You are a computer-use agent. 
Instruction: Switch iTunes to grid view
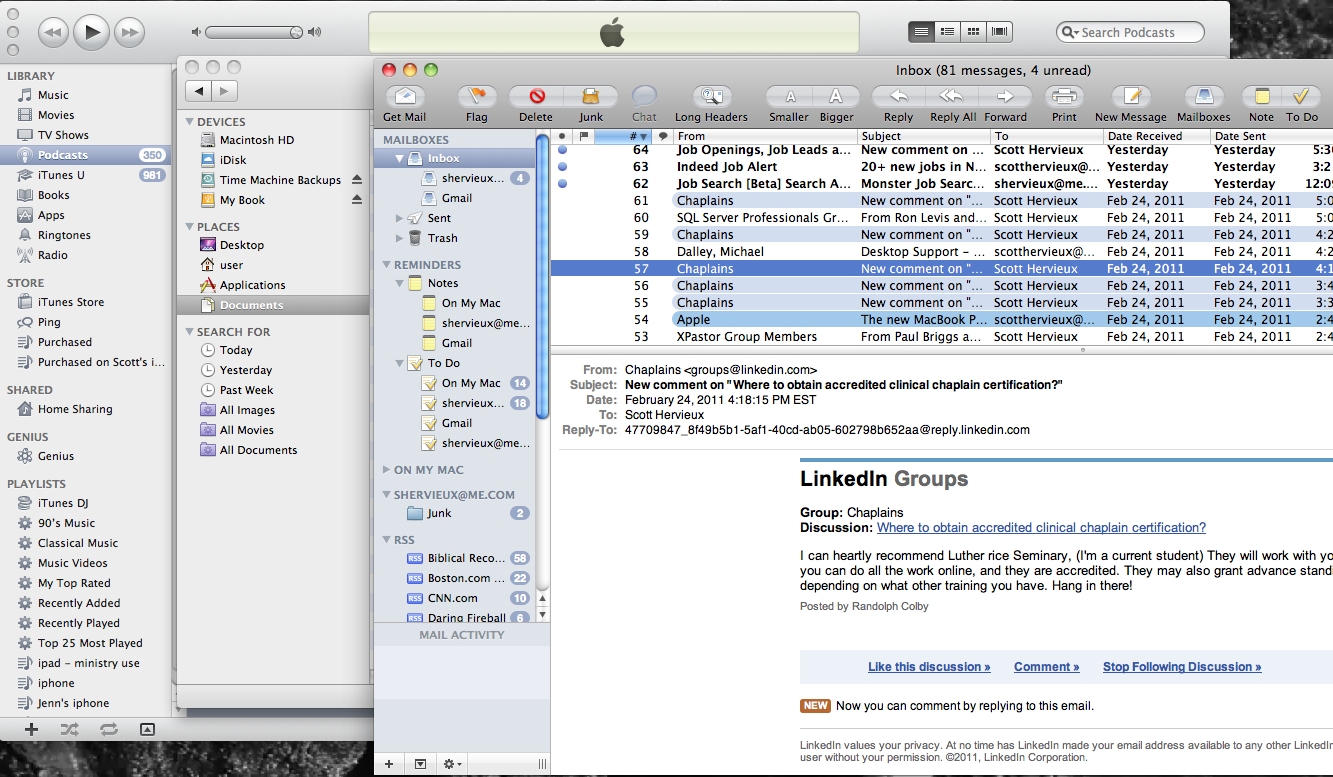pyautogui.click(x=973, y=32)
